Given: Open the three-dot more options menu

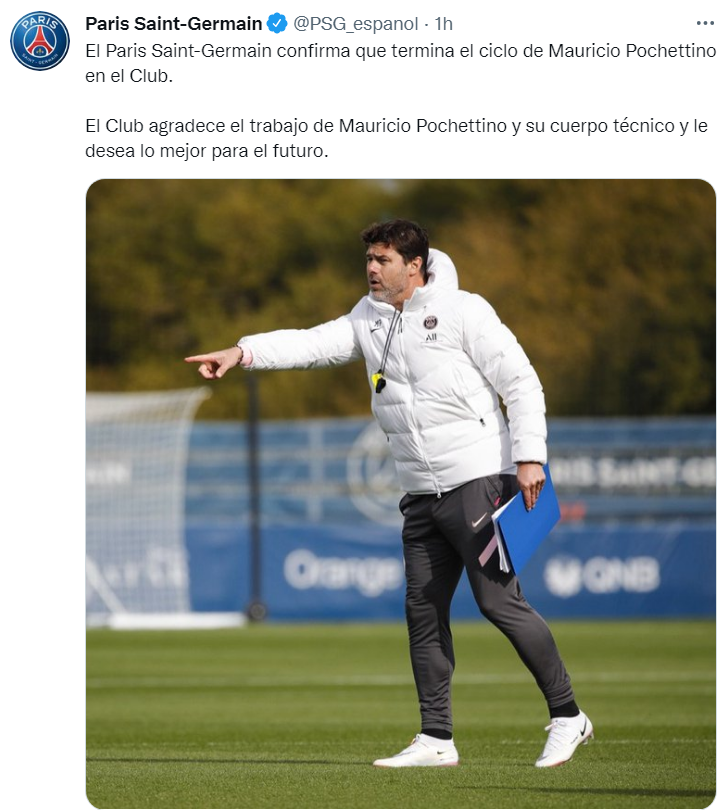Looking at the screenshot, I should coord(705,23).
